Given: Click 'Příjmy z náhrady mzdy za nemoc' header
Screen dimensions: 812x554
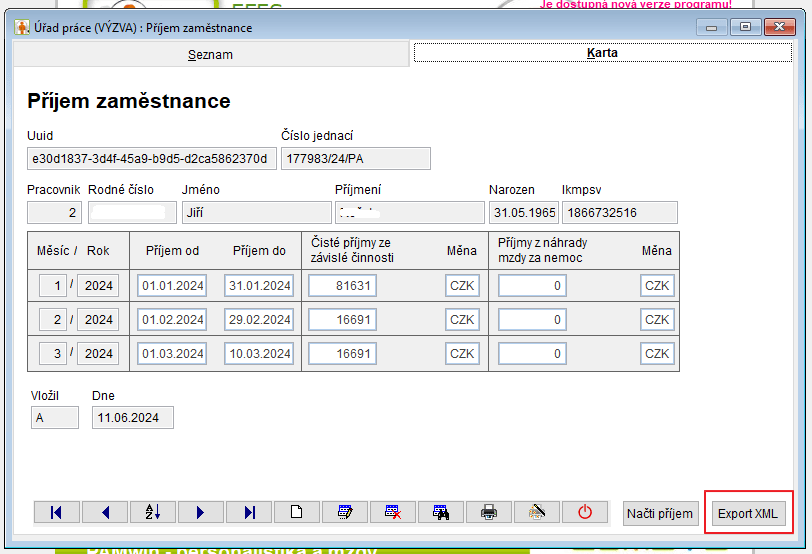Looking at the screenshot, I should [542, 250].
